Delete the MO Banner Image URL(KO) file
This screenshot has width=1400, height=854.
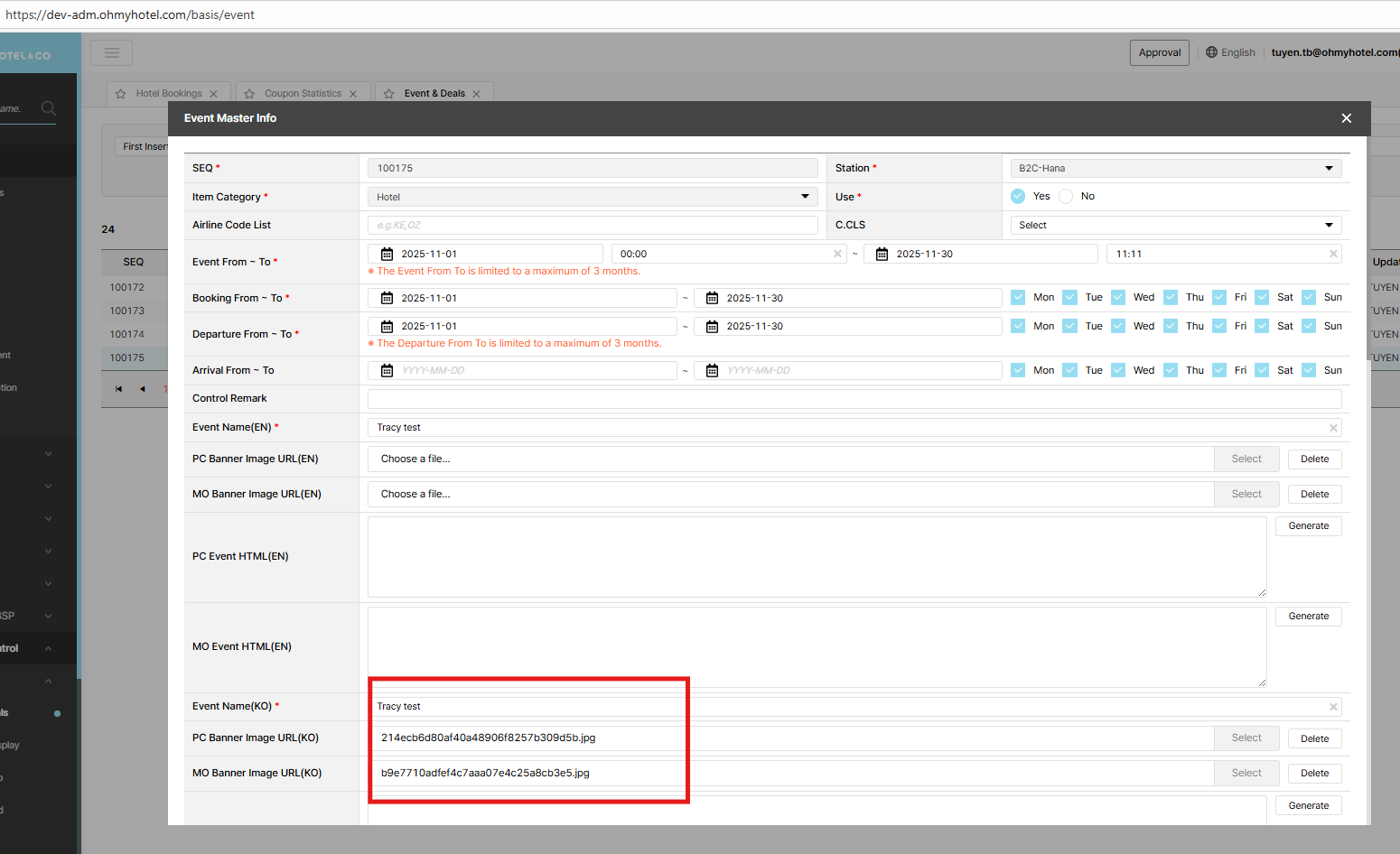click(1315, 773)
